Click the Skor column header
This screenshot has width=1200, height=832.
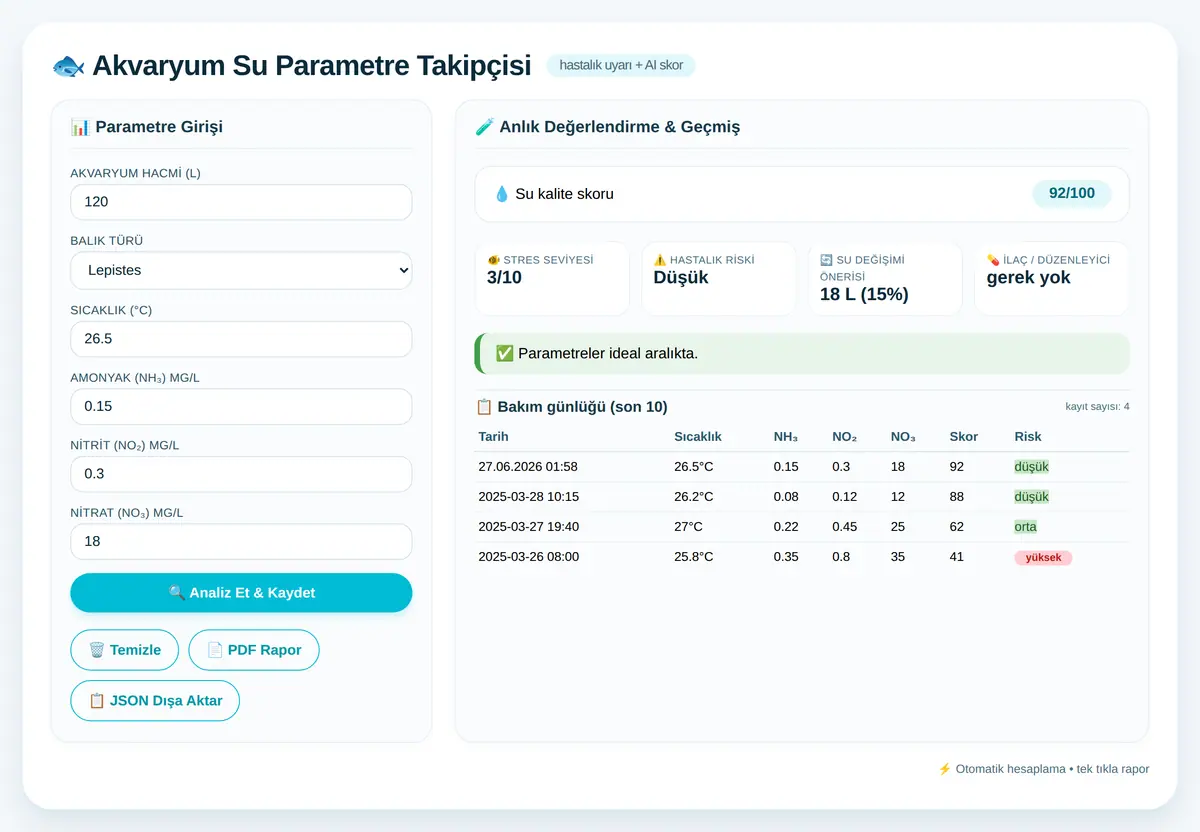tap(964, 437)
